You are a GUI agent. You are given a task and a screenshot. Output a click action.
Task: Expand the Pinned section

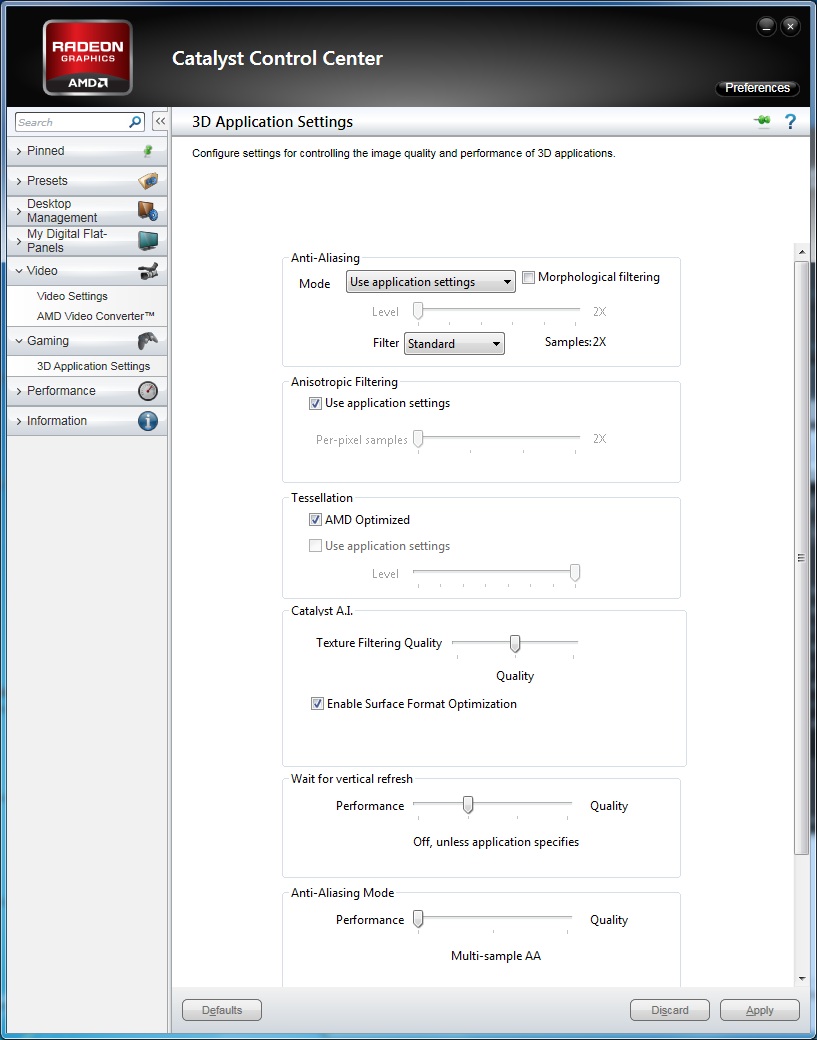coord(87,151)
